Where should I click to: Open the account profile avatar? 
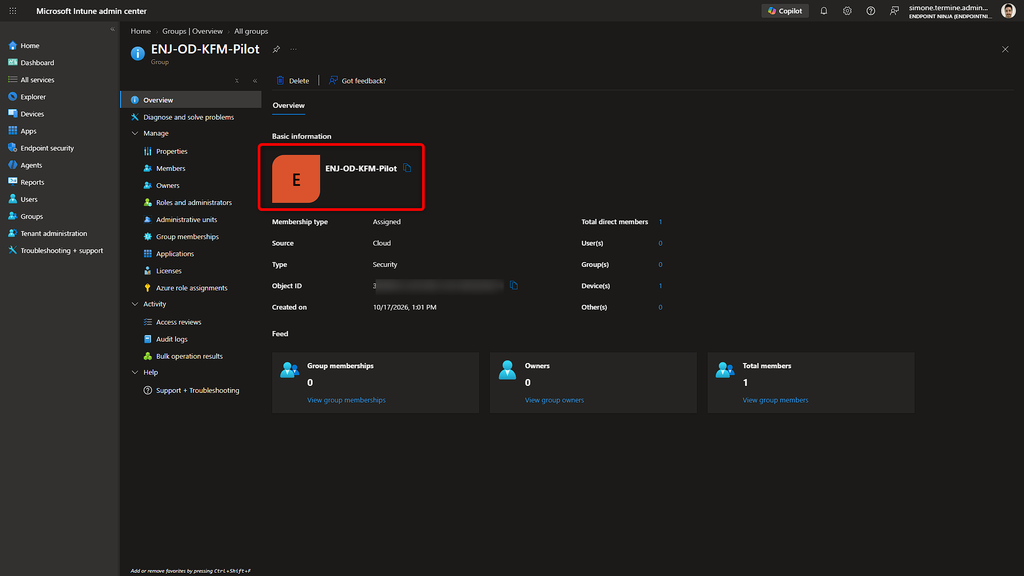tap(1008, 10)
